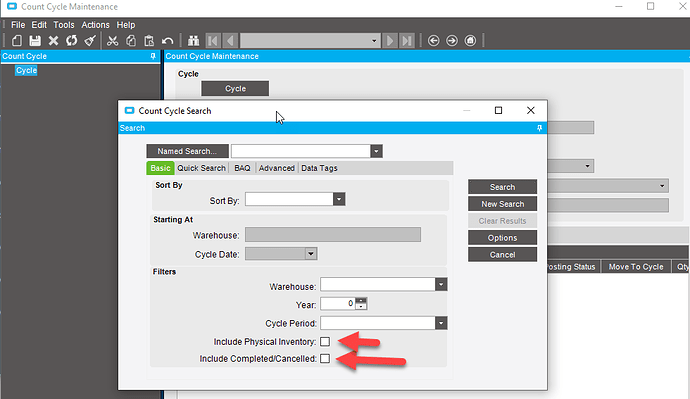Image resolution: width=690 pixels, height=399 pixels.
Task: Decrease the Year spinner value
Action: click(361, 307)
